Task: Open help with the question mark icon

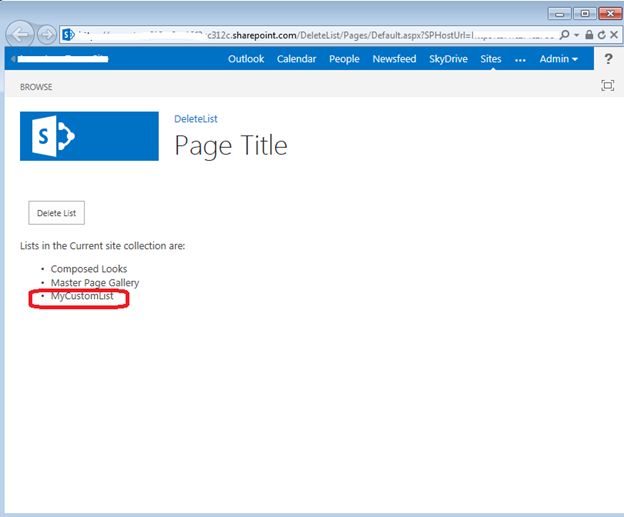Action: (x=608, y=59)
